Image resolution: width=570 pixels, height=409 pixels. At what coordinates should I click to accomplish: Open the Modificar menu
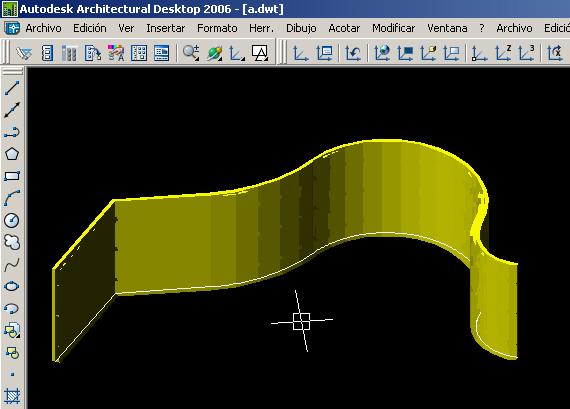click(394, 28)
